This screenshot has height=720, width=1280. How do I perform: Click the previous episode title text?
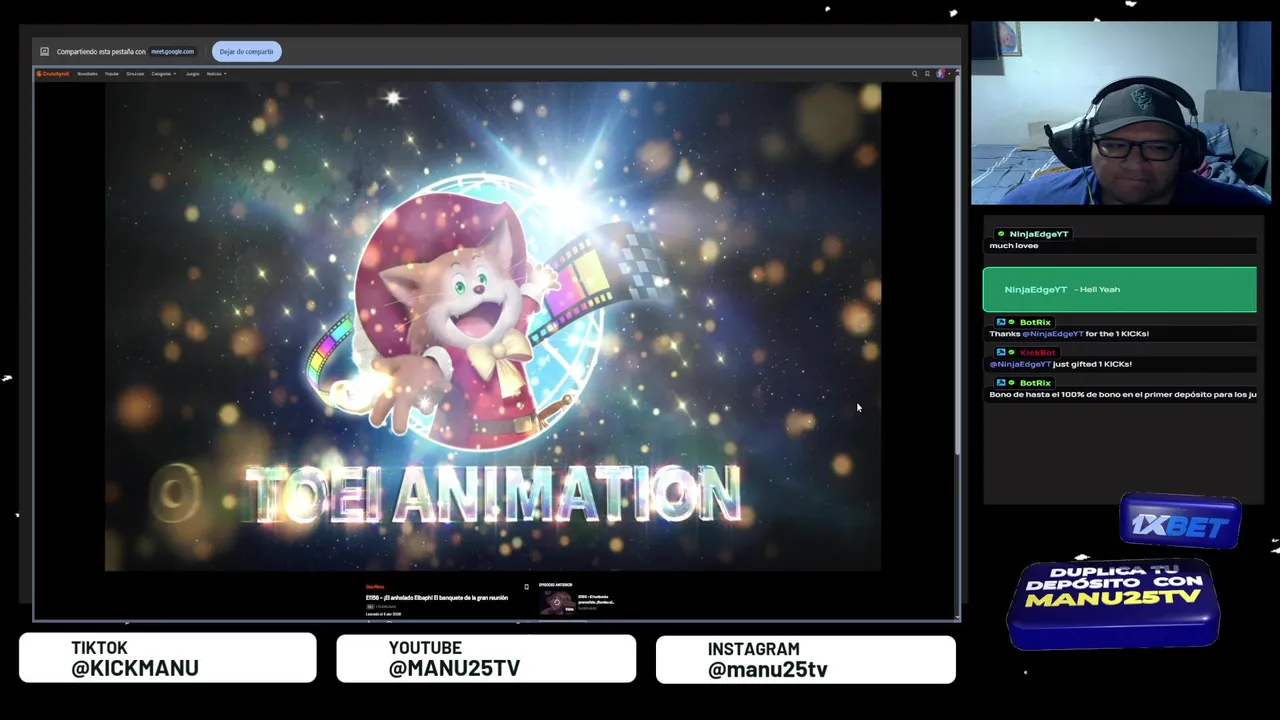[x=596, y=600]
